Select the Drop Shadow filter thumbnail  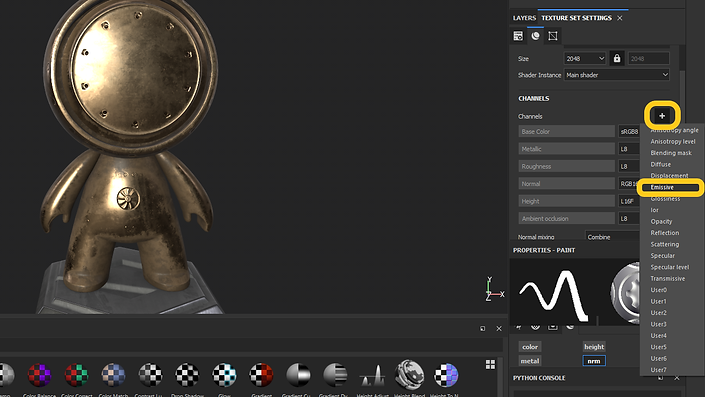187,375
